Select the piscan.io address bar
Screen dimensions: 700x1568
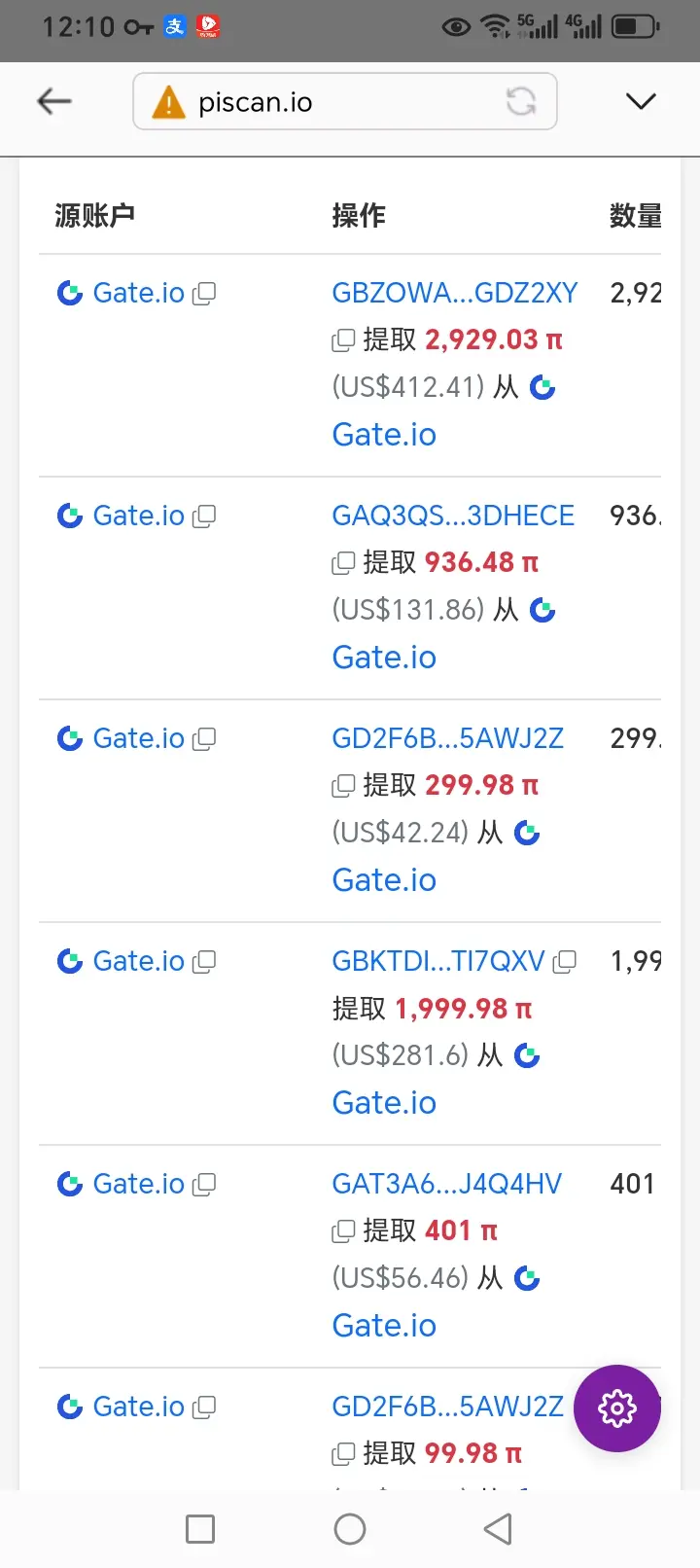[x=345, y=101]
